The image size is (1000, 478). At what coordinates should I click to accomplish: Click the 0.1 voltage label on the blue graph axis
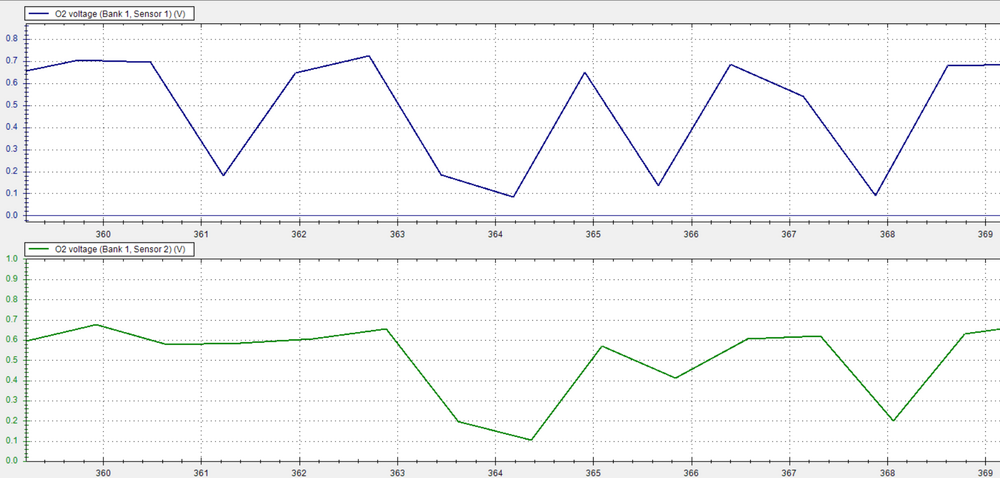click(11, 193)
